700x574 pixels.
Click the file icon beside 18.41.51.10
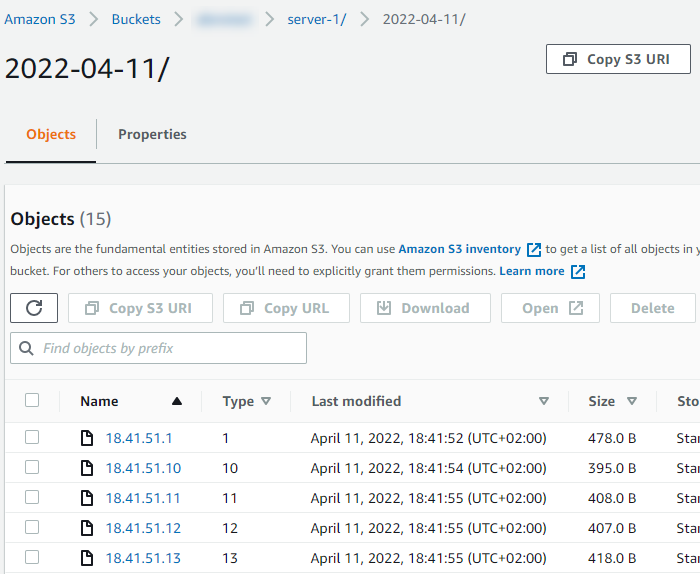[87, 468]
